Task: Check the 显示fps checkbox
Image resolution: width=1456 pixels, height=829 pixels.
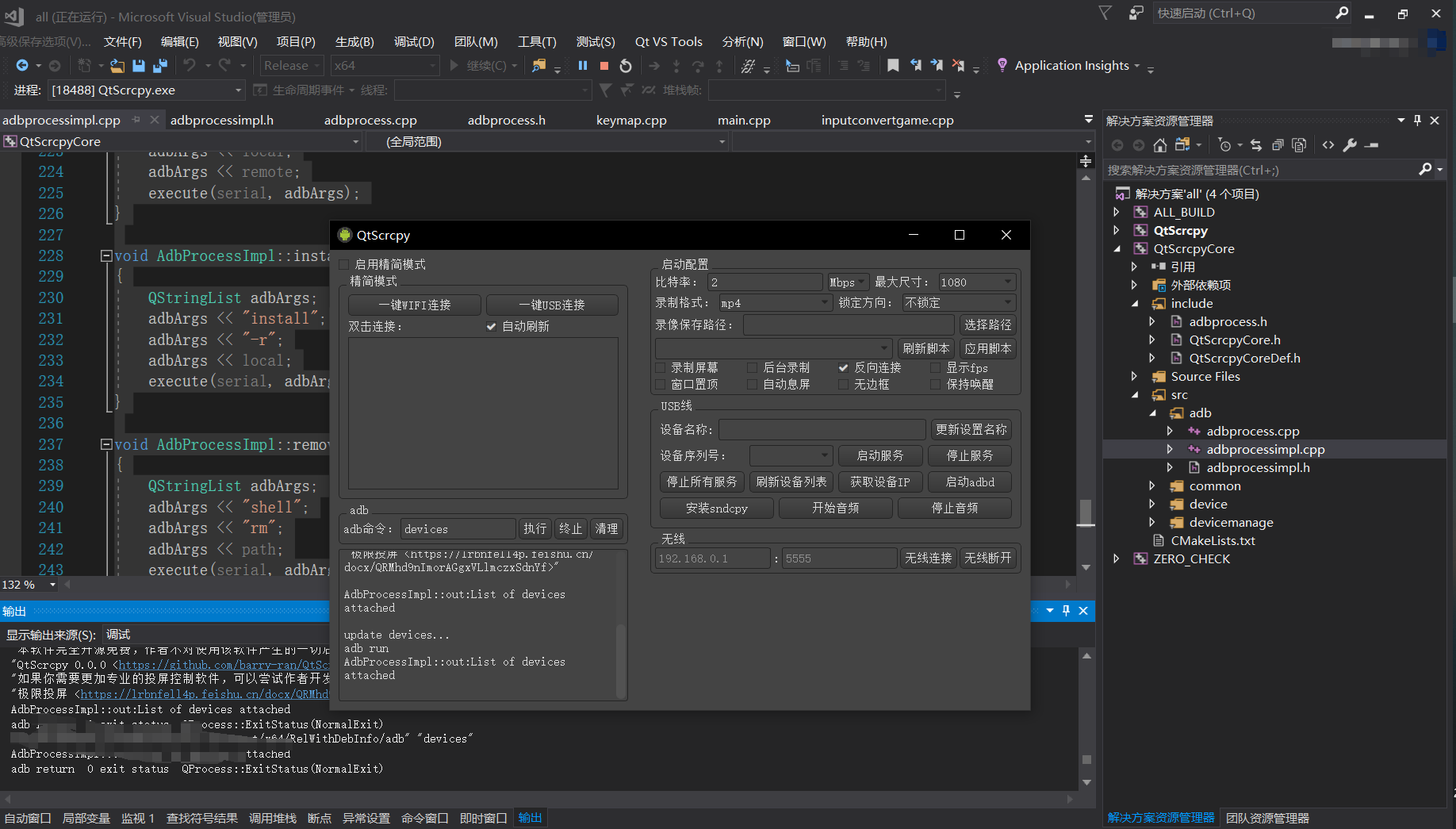Action: point(936,367)
